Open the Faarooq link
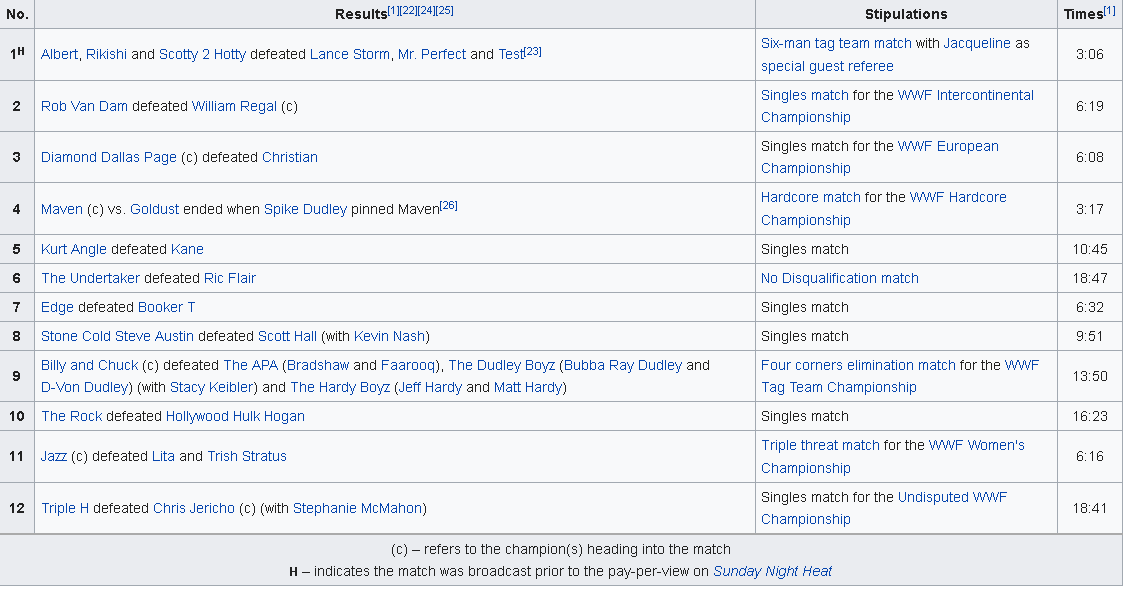Image resolution: width=1124 pixels, height=589 pixels. pos(407,365)
